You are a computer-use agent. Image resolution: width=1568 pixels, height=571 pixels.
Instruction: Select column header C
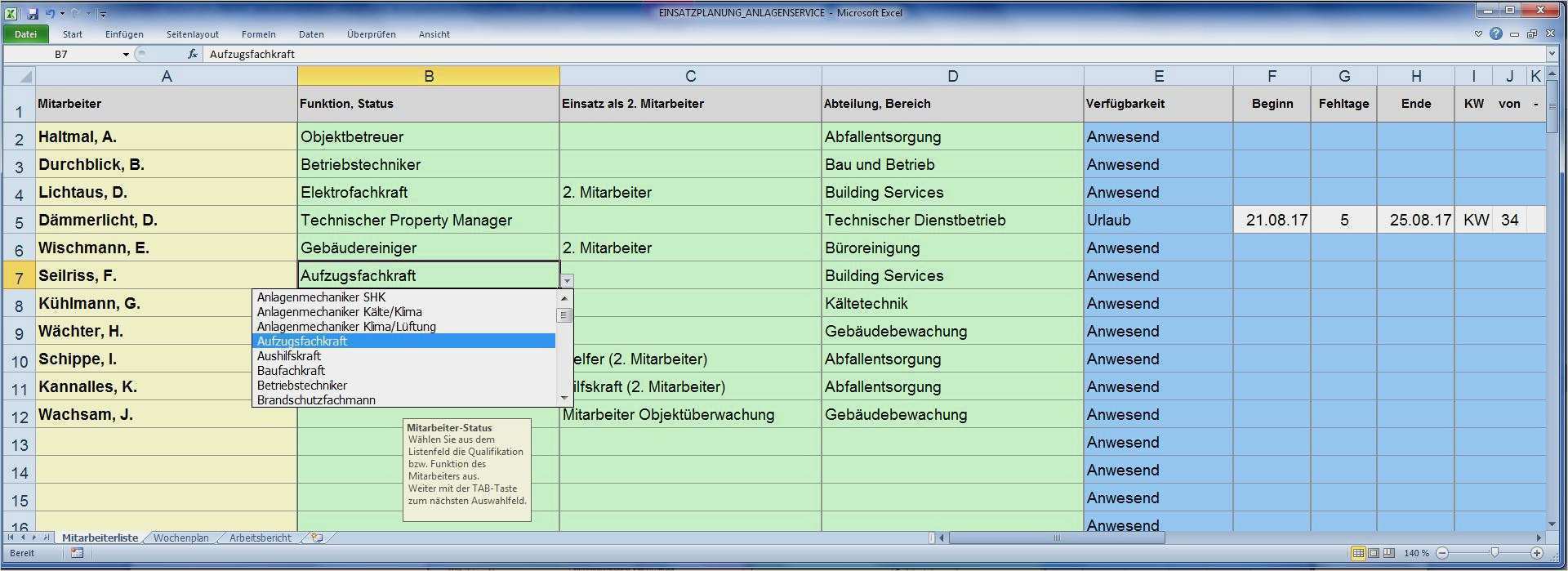[x=691, y=76]
